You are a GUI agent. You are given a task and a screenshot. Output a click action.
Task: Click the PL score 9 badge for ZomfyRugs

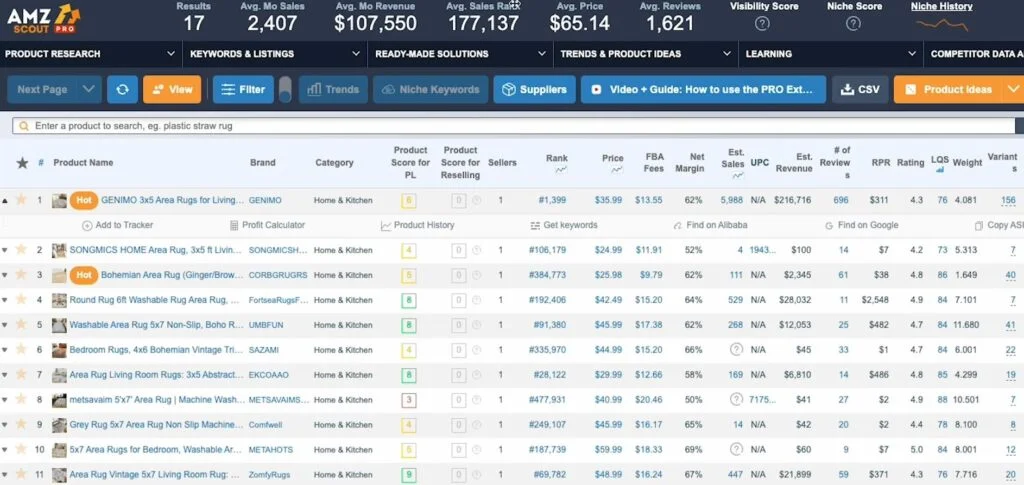pos(409,475)
